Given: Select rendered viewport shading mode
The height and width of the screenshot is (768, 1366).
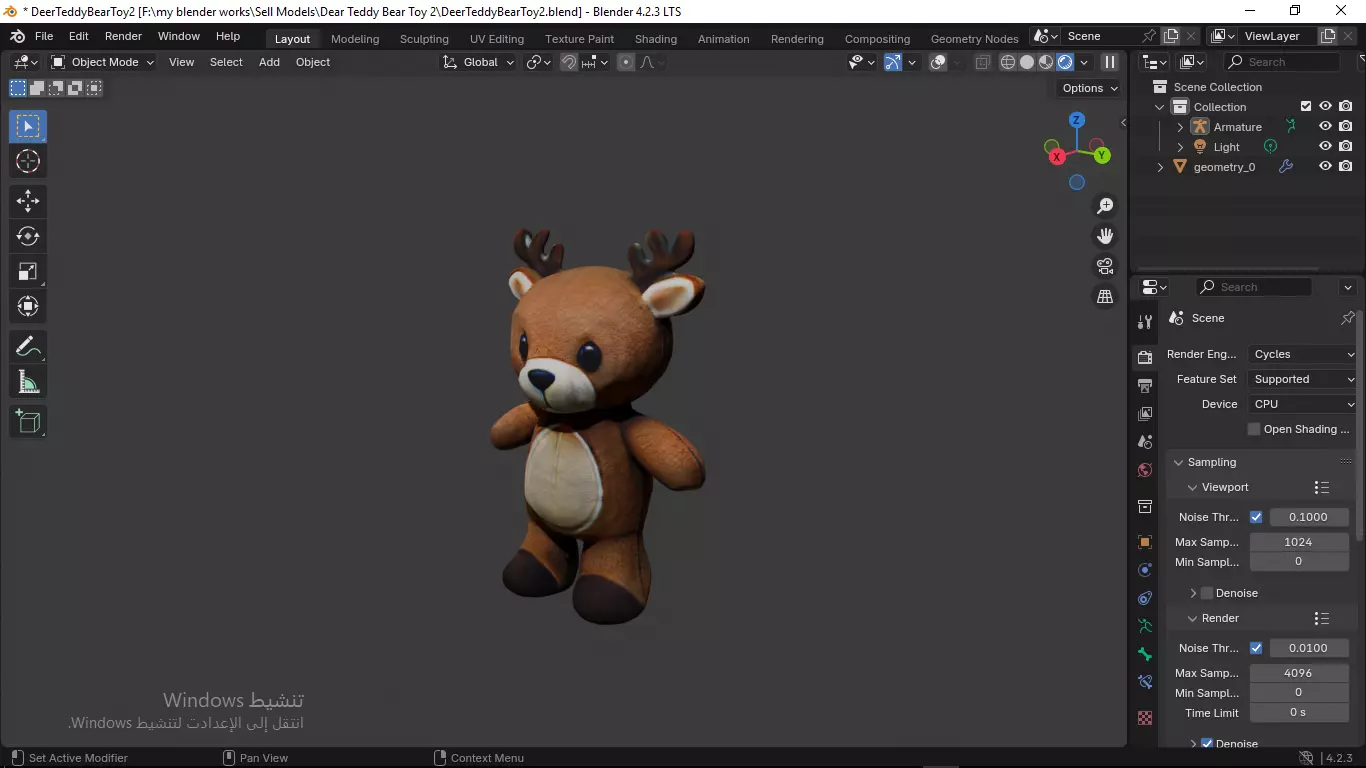Looking at the screenshot, I should coord(1065,62).
